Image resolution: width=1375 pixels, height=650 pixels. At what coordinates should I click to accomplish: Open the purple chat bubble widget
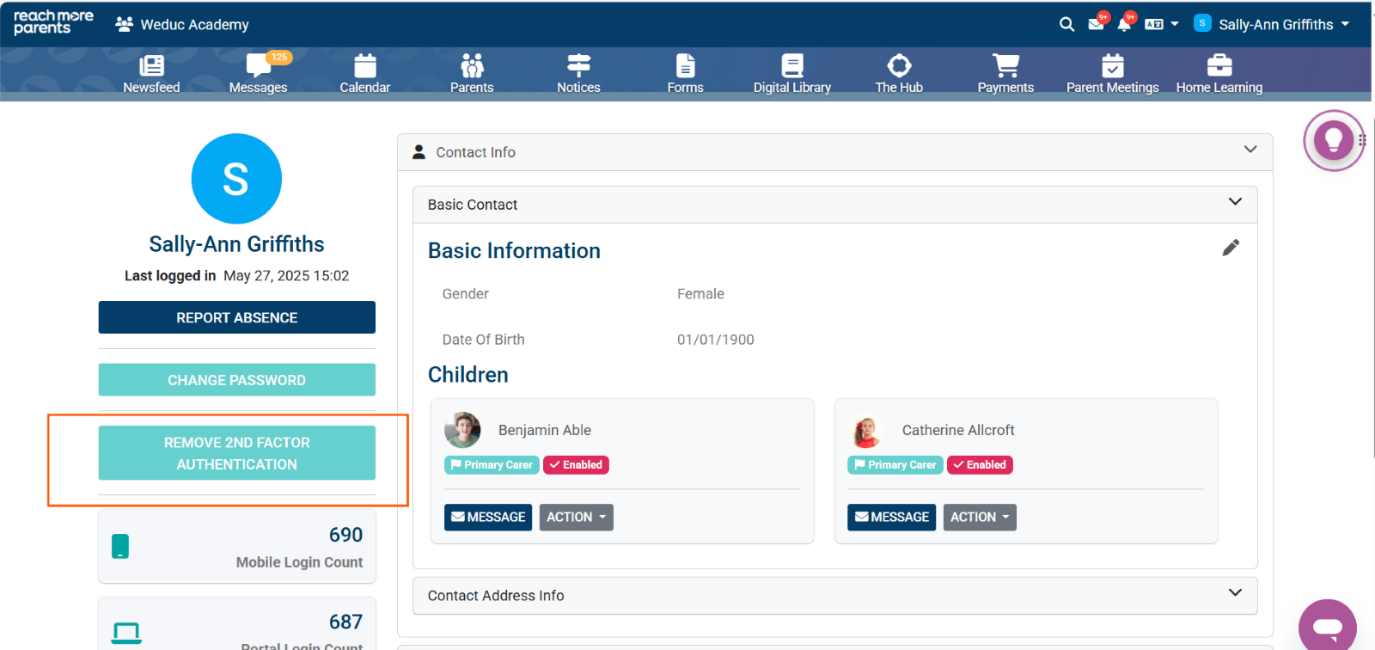tap(1327, 628)
